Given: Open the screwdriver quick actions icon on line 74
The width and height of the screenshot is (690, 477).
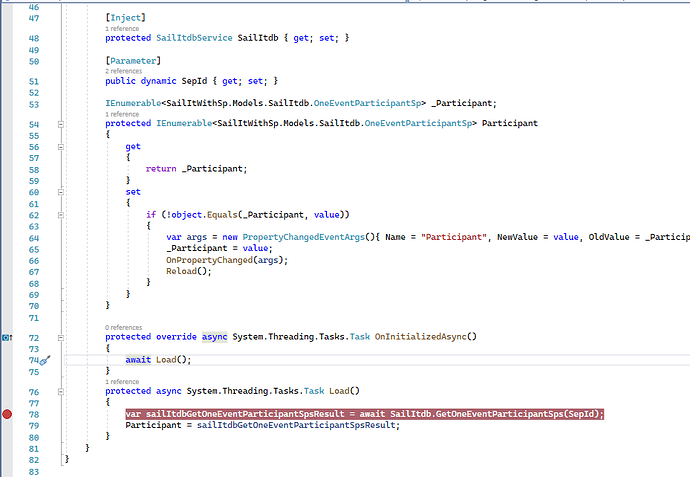Looking at the screenshot, I should pos(45,360).
